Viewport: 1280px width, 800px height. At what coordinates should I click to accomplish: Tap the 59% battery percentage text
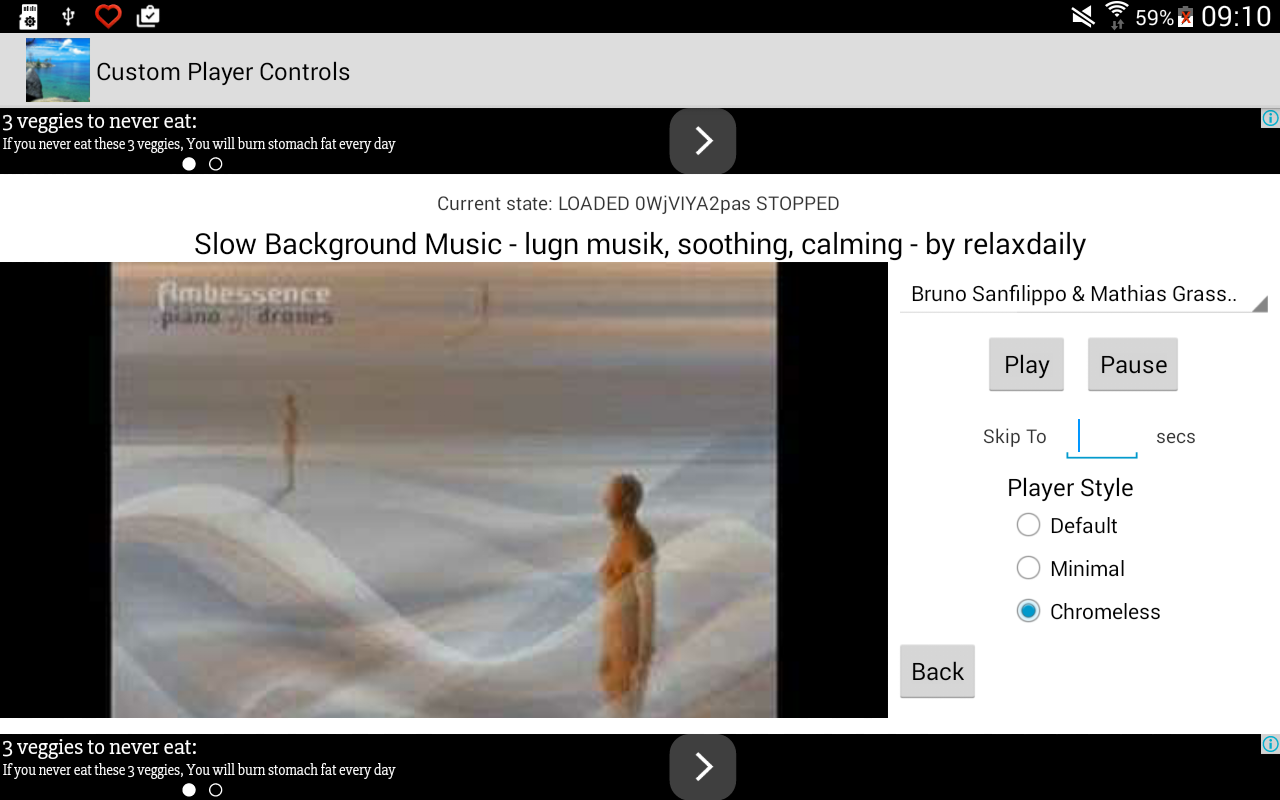pos(1154,18)
